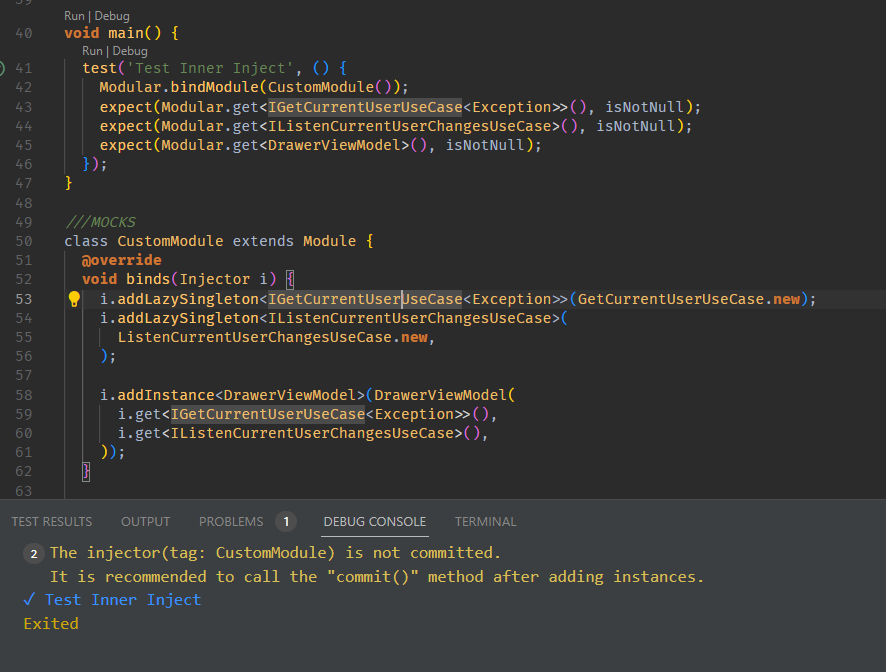Switch to the TERMINAL tab

[x=485, y=521]
